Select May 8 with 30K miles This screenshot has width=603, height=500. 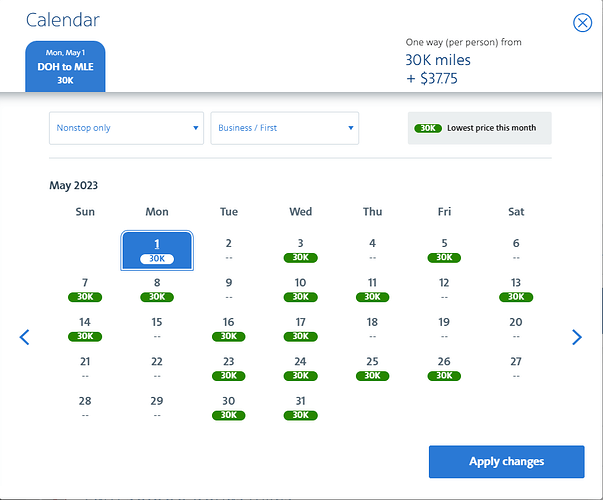coord(157,289)
